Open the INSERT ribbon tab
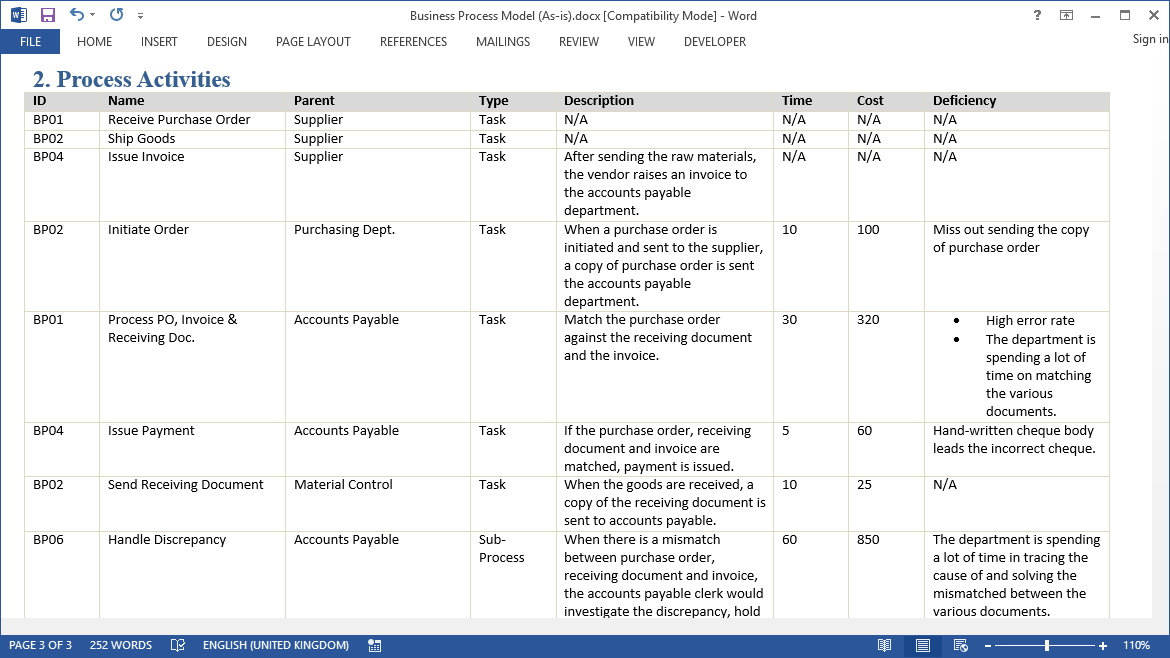 [159, 42]
